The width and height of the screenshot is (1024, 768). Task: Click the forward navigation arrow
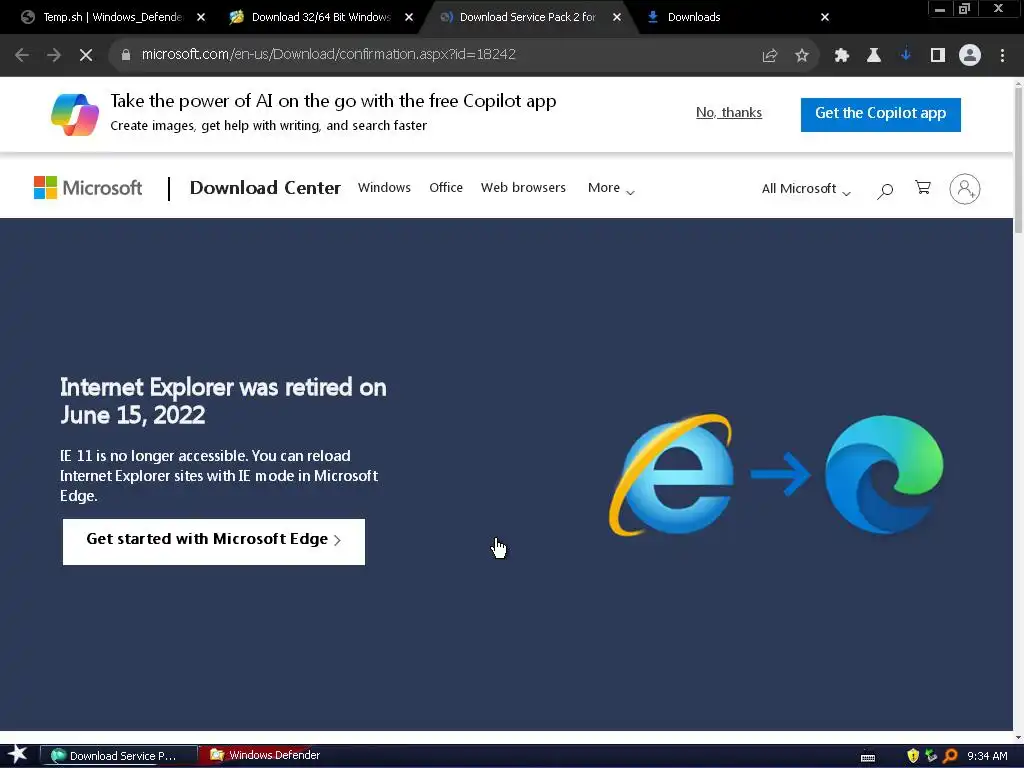[54, 55]
